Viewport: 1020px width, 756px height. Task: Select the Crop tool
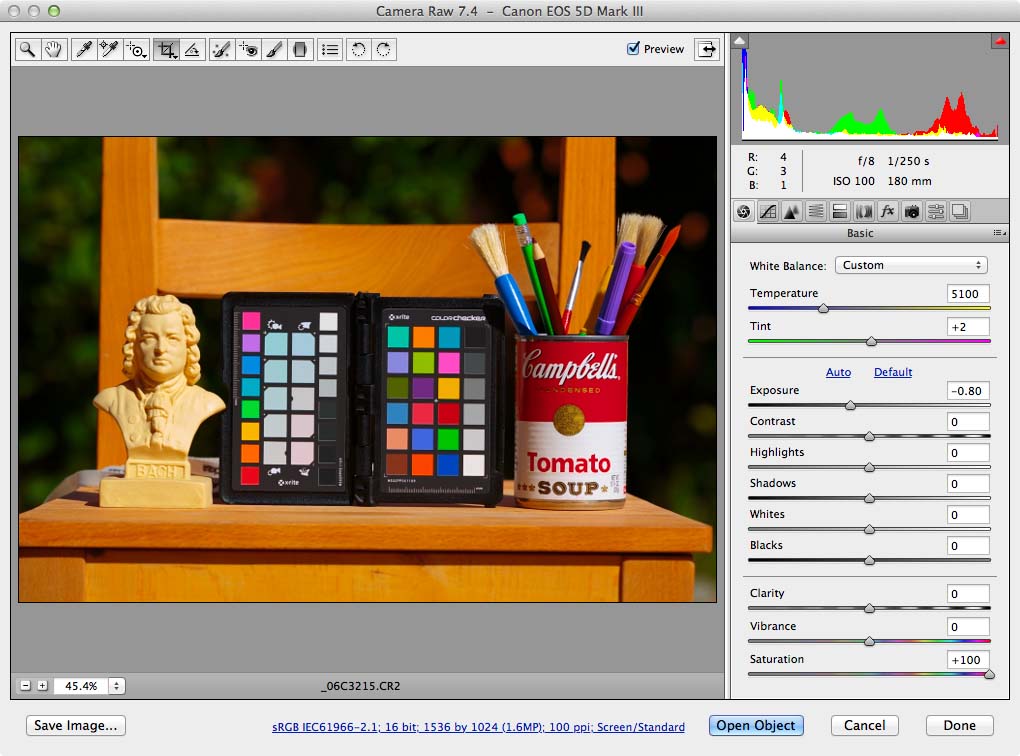coord(167,49)
